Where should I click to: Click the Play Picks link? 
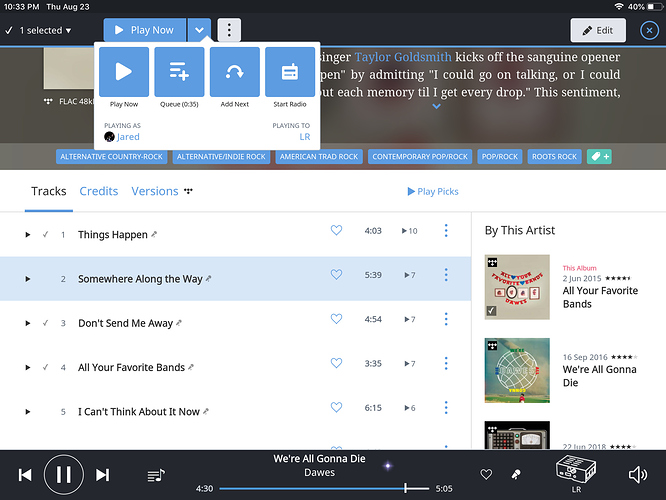(433, 192)
